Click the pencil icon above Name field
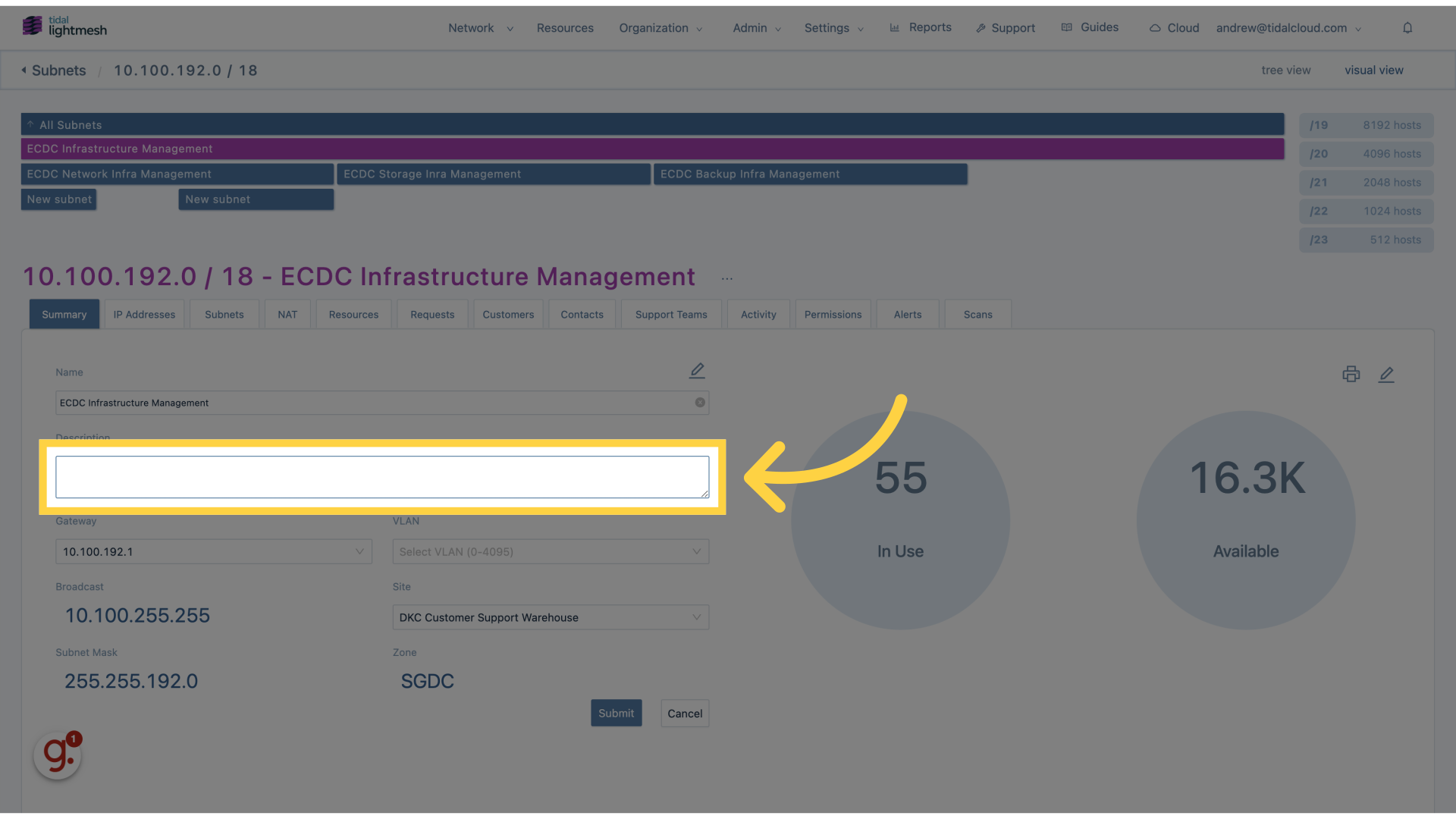The width and height of the screenshot is (1456, 819). pos(697,371)
